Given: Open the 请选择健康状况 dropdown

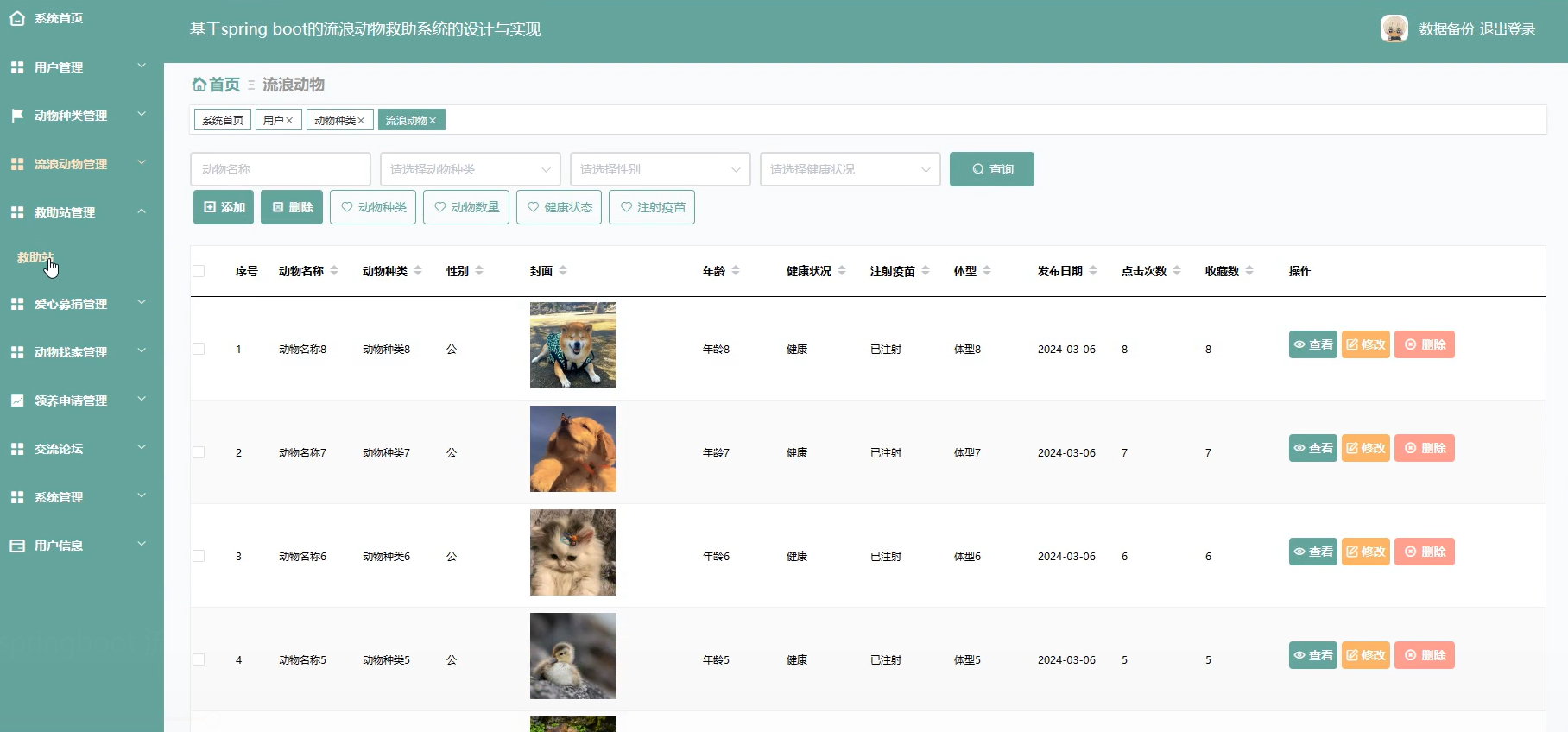Looking at the screenshot, I should tap(850, 169).
